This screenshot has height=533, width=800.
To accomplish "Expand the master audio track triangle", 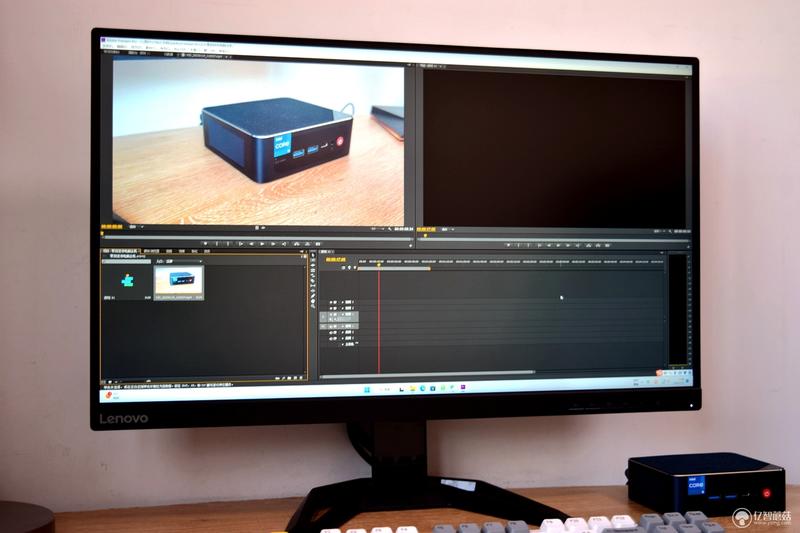I will coord(343,345).
